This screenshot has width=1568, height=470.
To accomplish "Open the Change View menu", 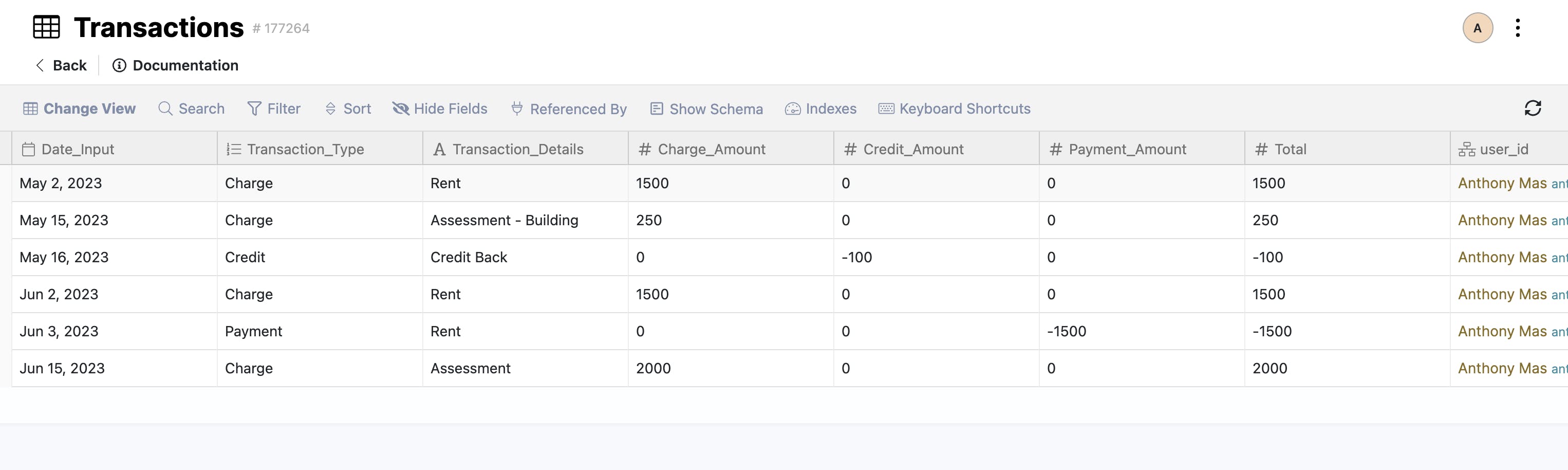I will click(x=80, y=109).
